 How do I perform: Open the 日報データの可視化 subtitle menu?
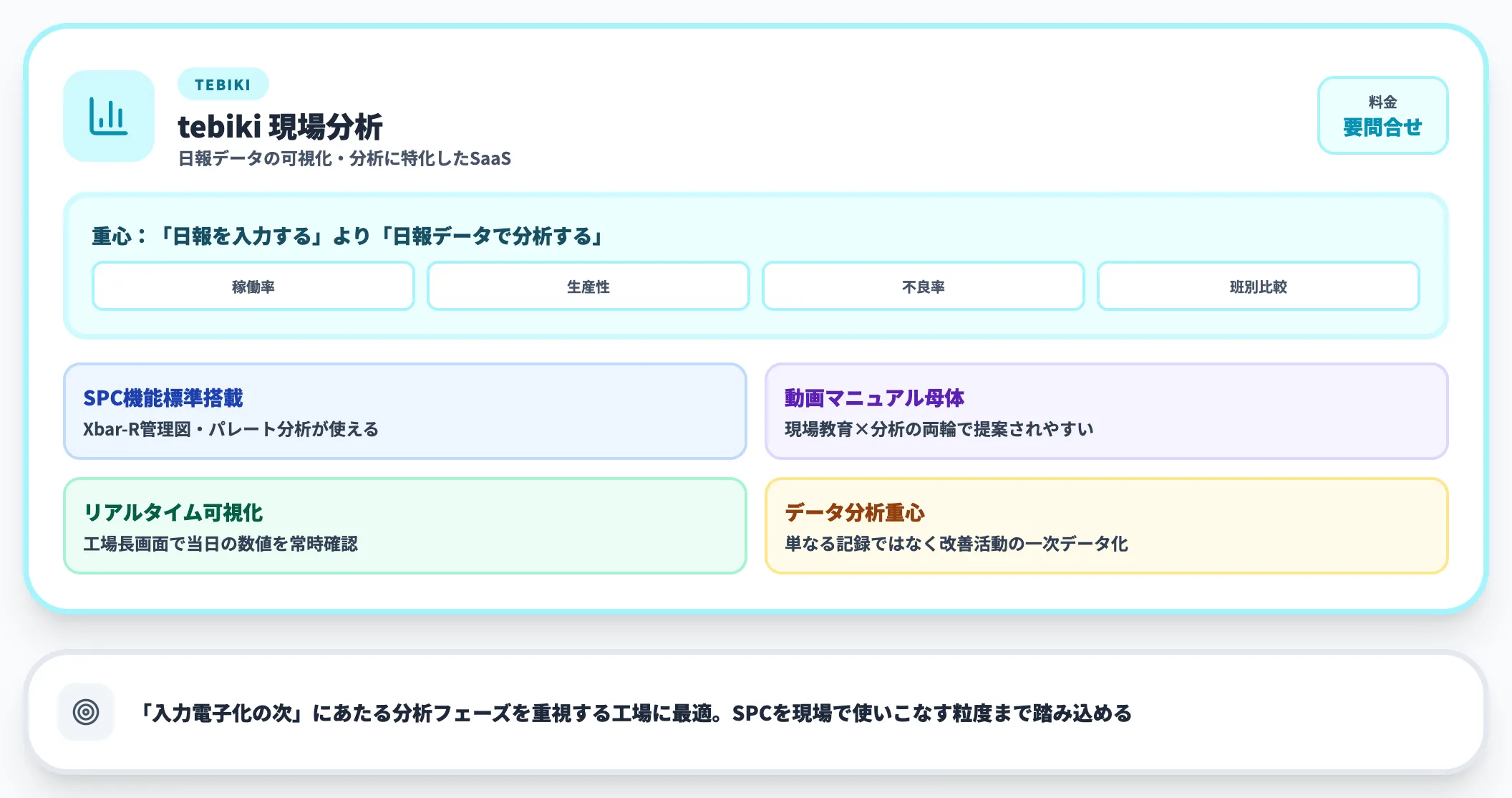346,159
